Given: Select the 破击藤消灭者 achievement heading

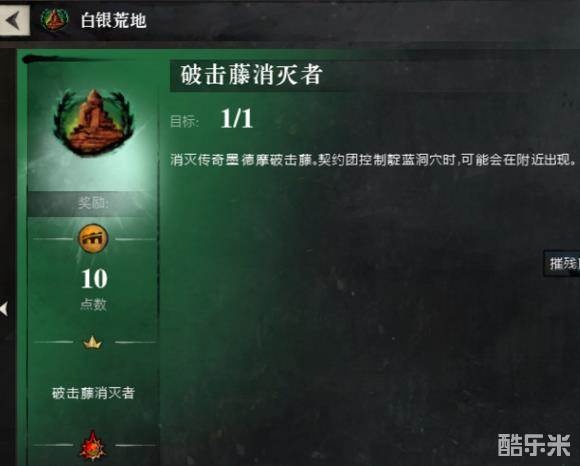Looking at the screenshot, I should 252,75.
